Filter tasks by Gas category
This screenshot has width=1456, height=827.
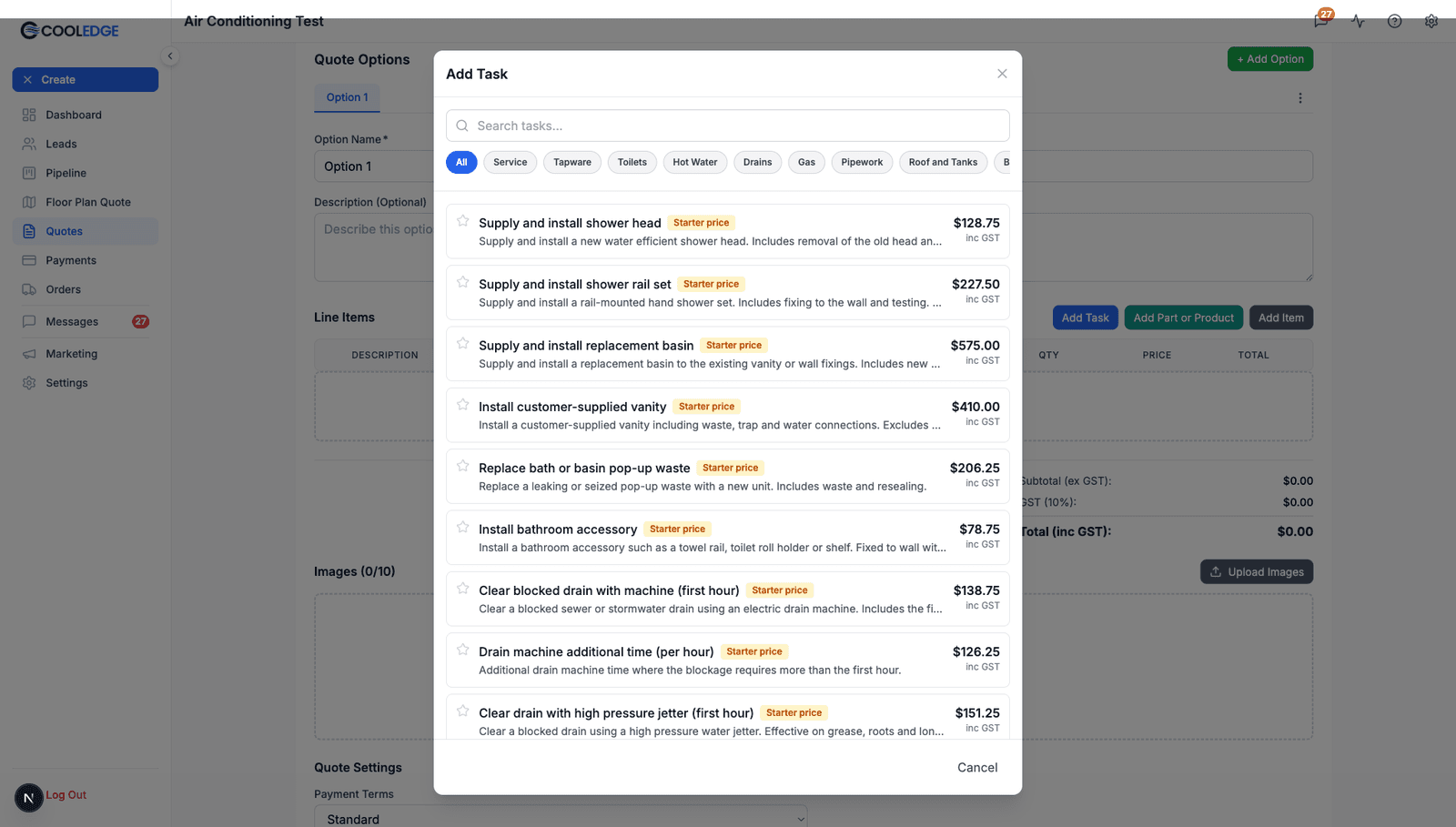(807, 162)
